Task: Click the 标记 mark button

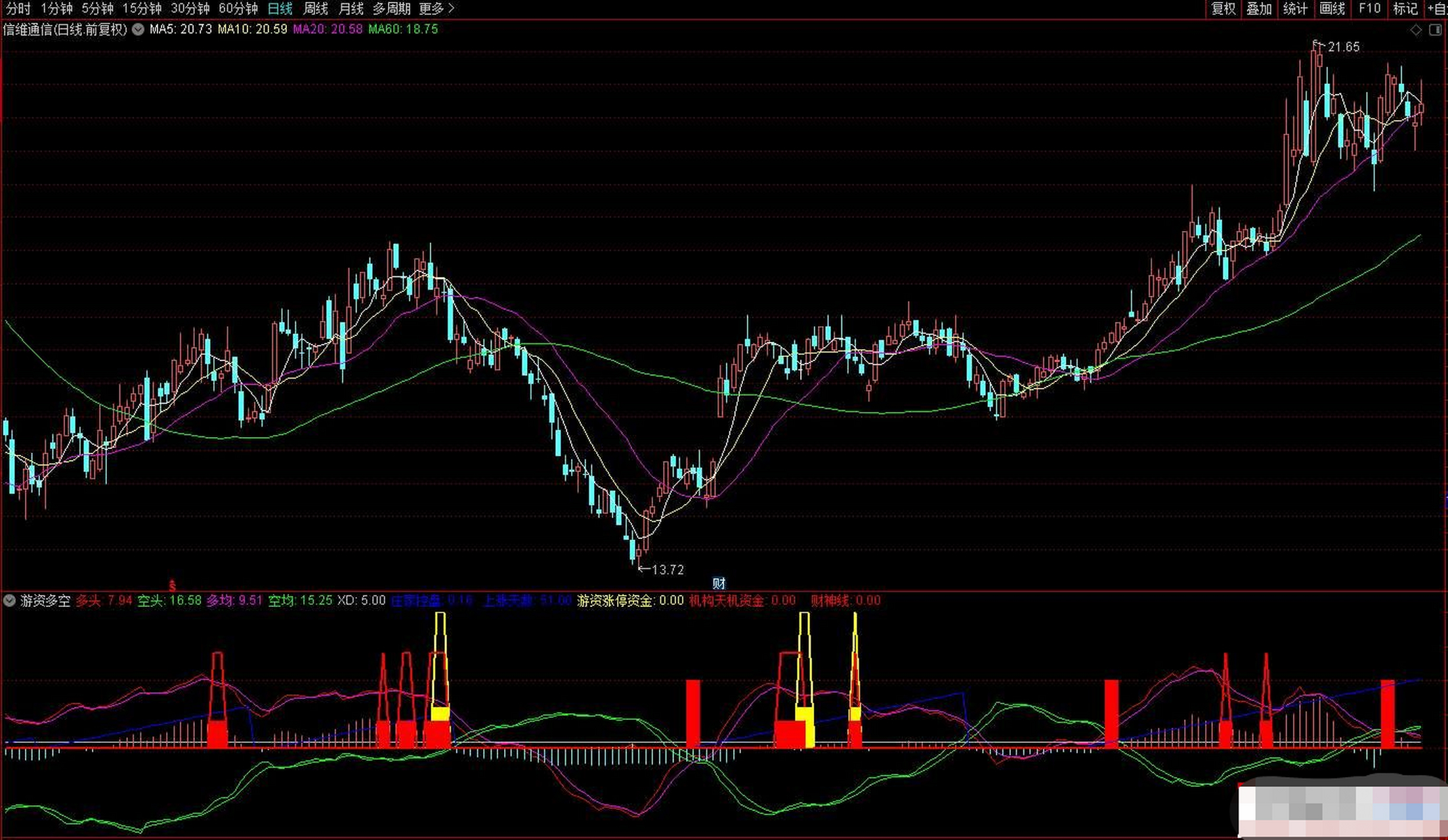Action: pyautogui.click(x=1405, y=9)
